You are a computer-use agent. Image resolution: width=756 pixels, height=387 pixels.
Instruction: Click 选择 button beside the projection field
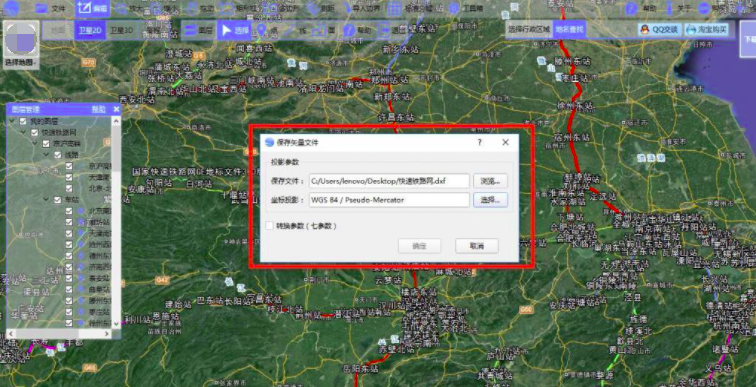(x=490, y=200)
